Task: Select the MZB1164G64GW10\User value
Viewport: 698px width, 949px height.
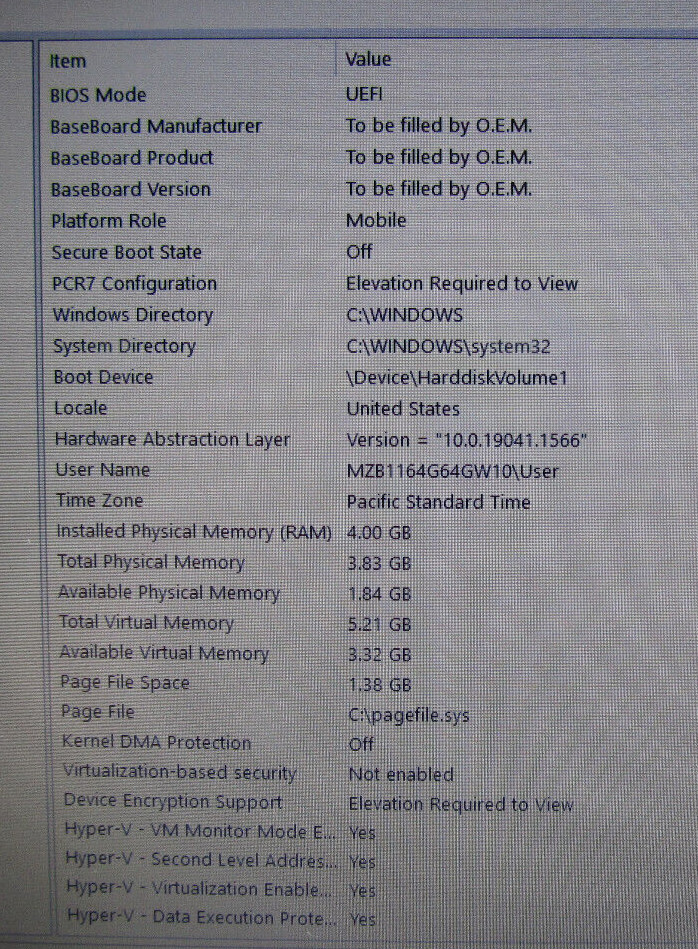Action: point(453,471)
